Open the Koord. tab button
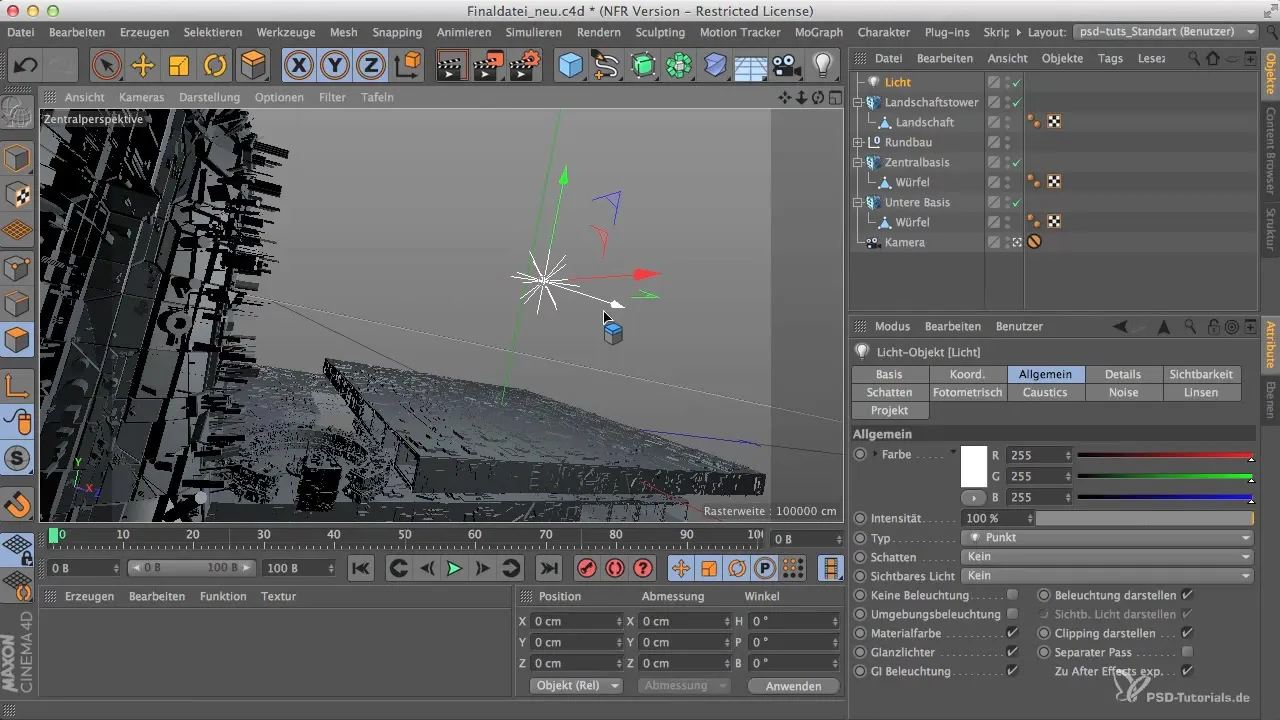 pyautogui.click(x=967, y=374)
